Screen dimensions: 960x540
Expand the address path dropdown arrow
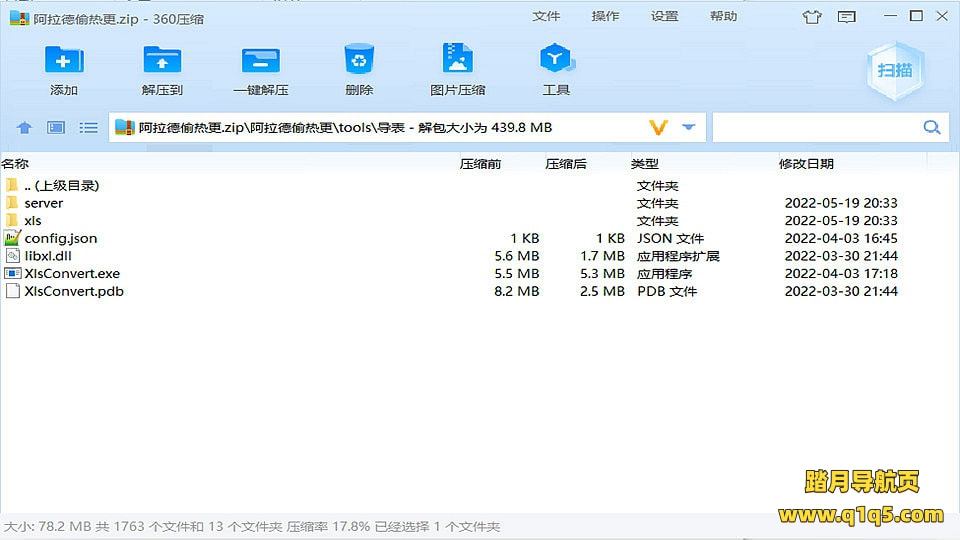click(x=688, y=127)
